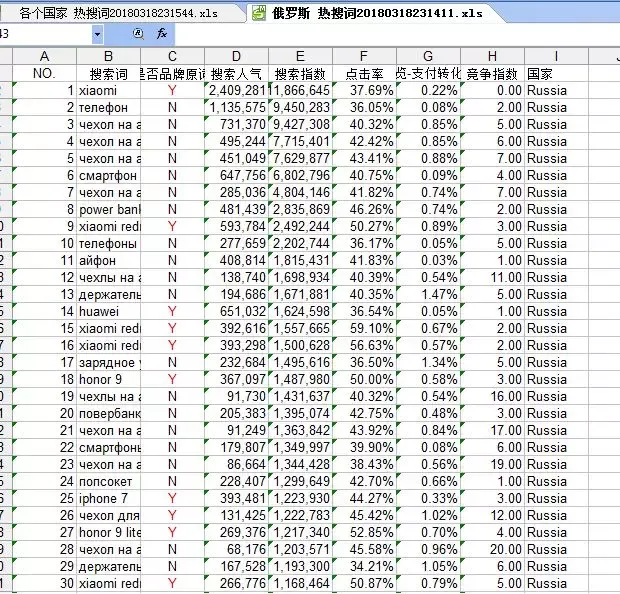
Task: Select the айфон keyword cell
Action: [109, 260]
